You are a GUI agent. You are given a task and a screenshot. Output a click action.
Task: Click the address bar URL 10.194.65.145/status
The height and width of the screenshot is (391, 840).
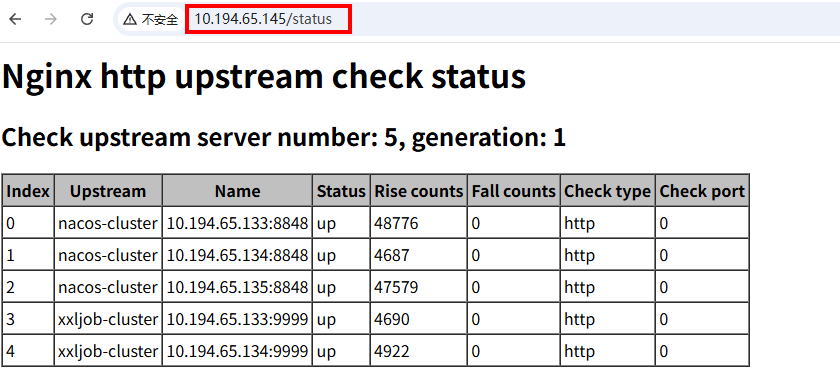pos(263,19)
